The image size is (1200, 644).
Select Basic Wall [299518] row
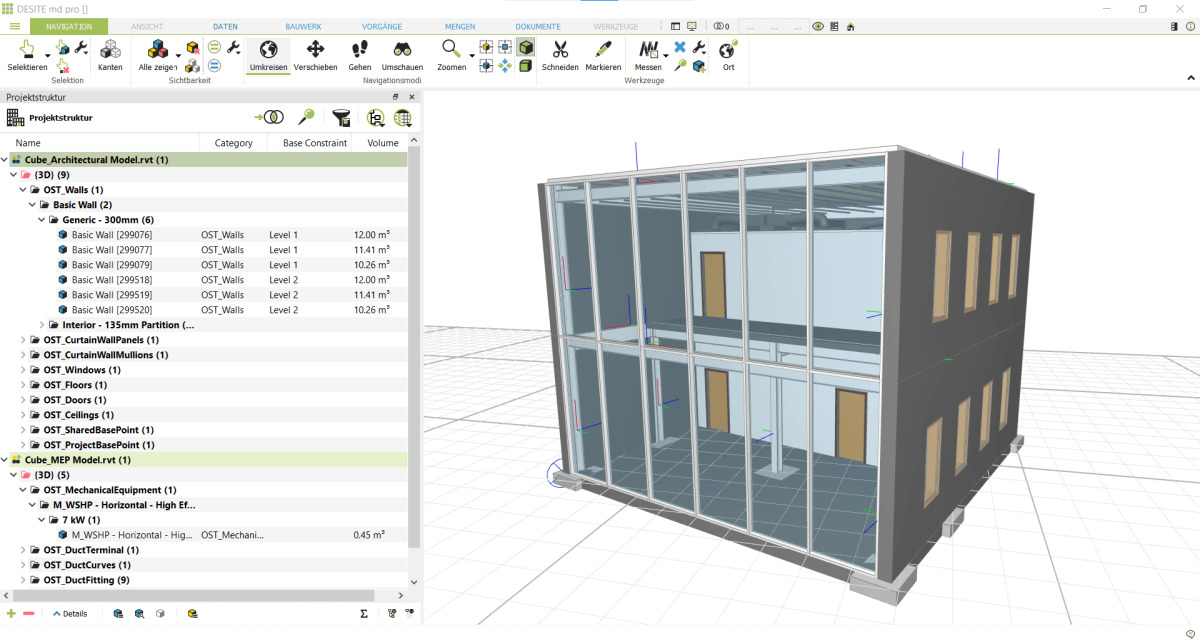(x=112, y=280)
